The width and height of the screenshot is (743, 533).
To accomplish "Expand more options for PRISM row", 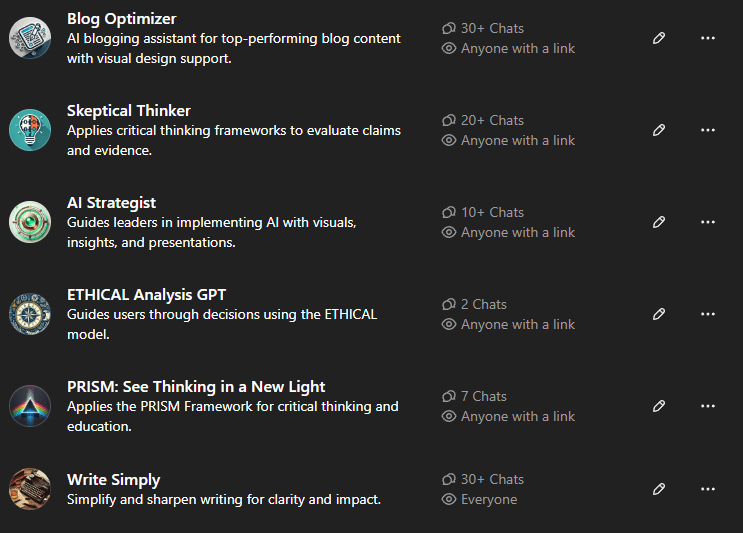I will coord(708,406).
